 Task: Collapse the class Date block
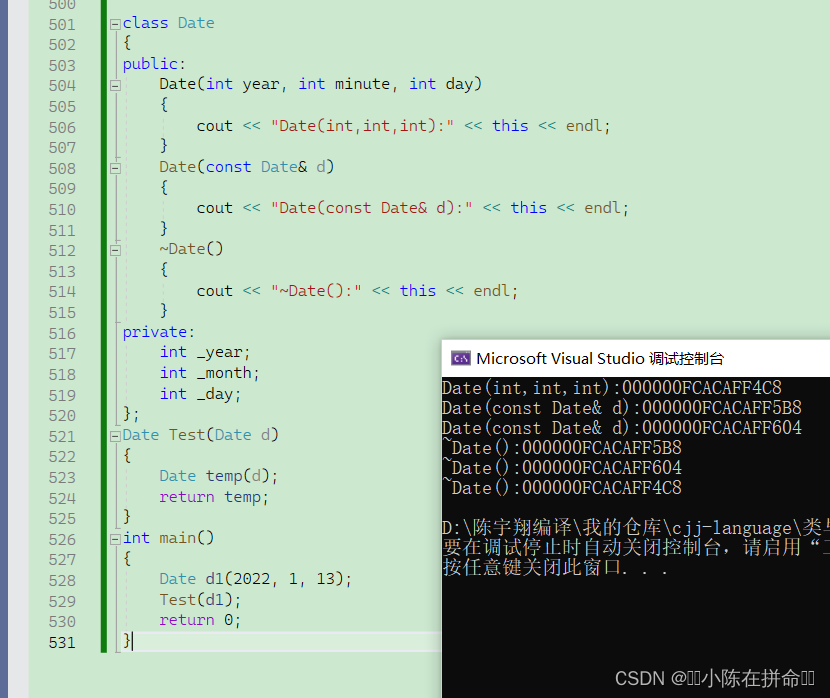(115, 24)
